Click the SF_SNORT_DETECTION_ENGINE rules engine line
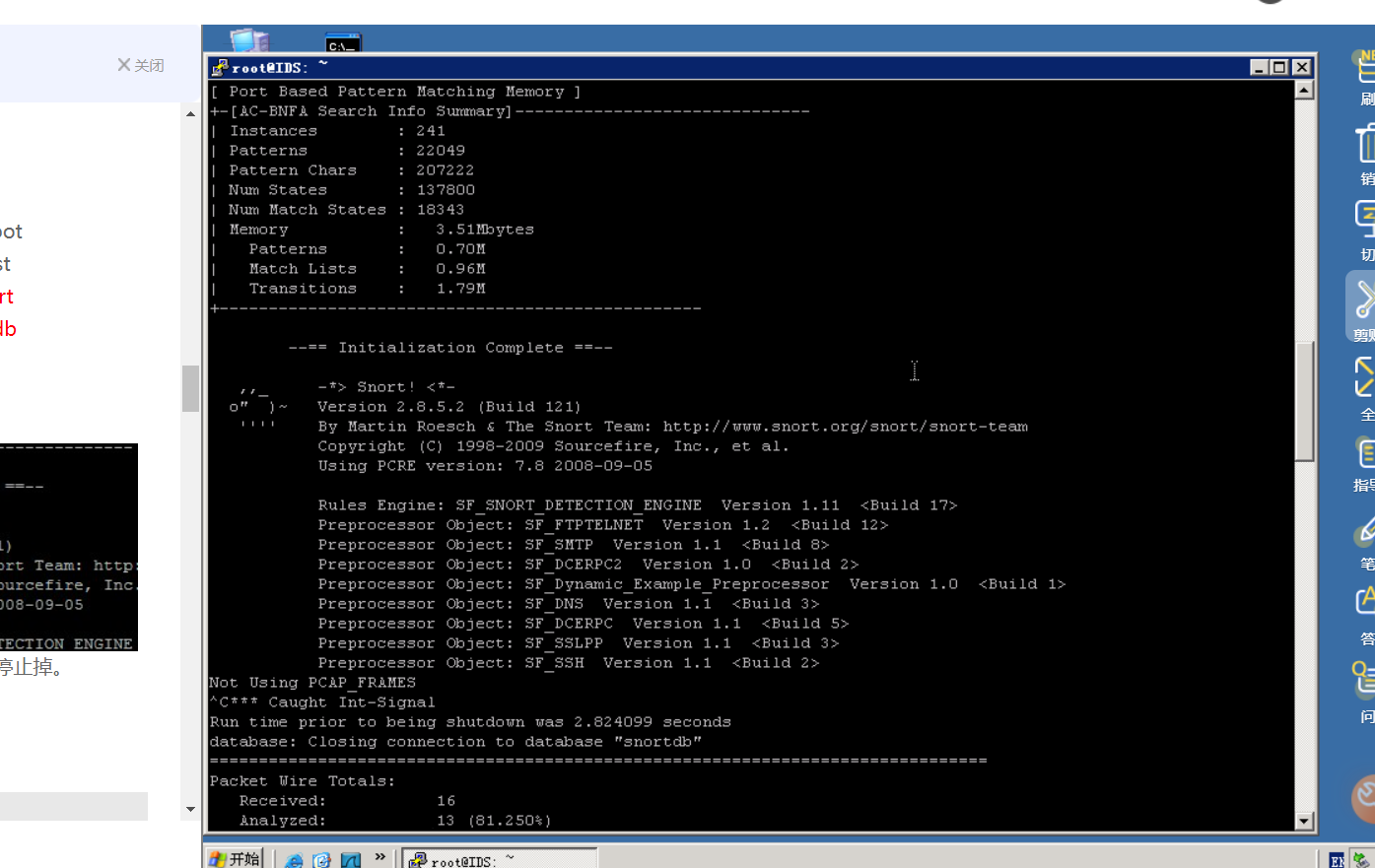 638,505
